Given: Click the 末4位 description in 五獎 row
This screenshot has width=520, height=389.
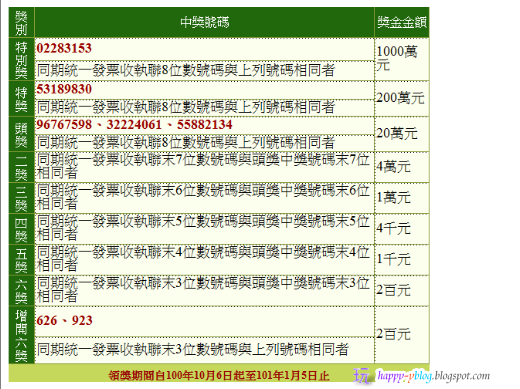Looking at the screenshot, I should coord(203,259).
